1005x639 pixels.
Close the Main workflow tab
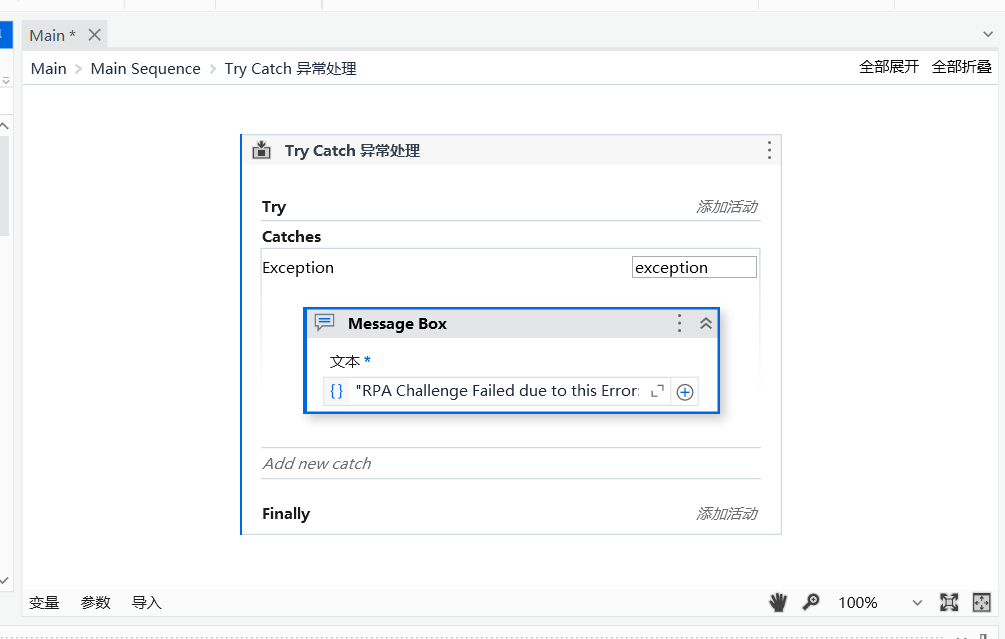[x=94, y=35]
